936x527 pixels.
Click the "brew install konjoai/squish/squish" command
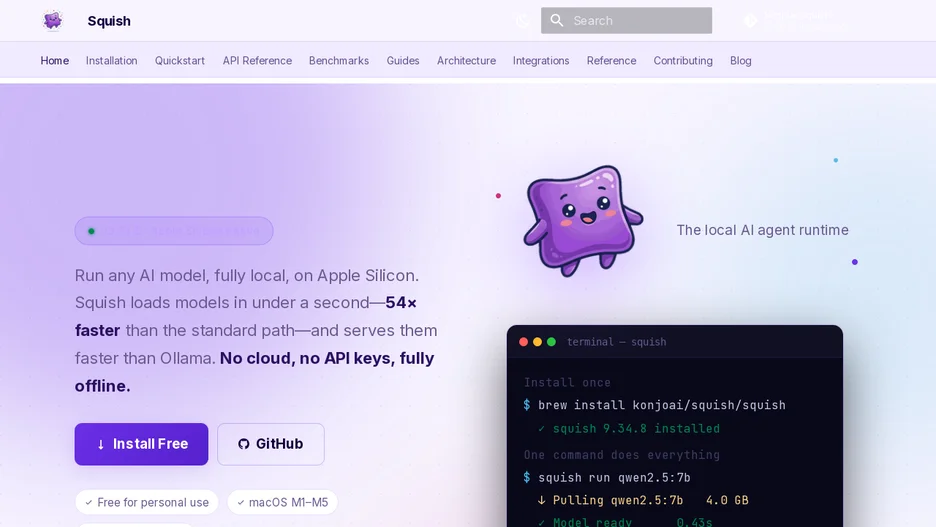point(661,405)
